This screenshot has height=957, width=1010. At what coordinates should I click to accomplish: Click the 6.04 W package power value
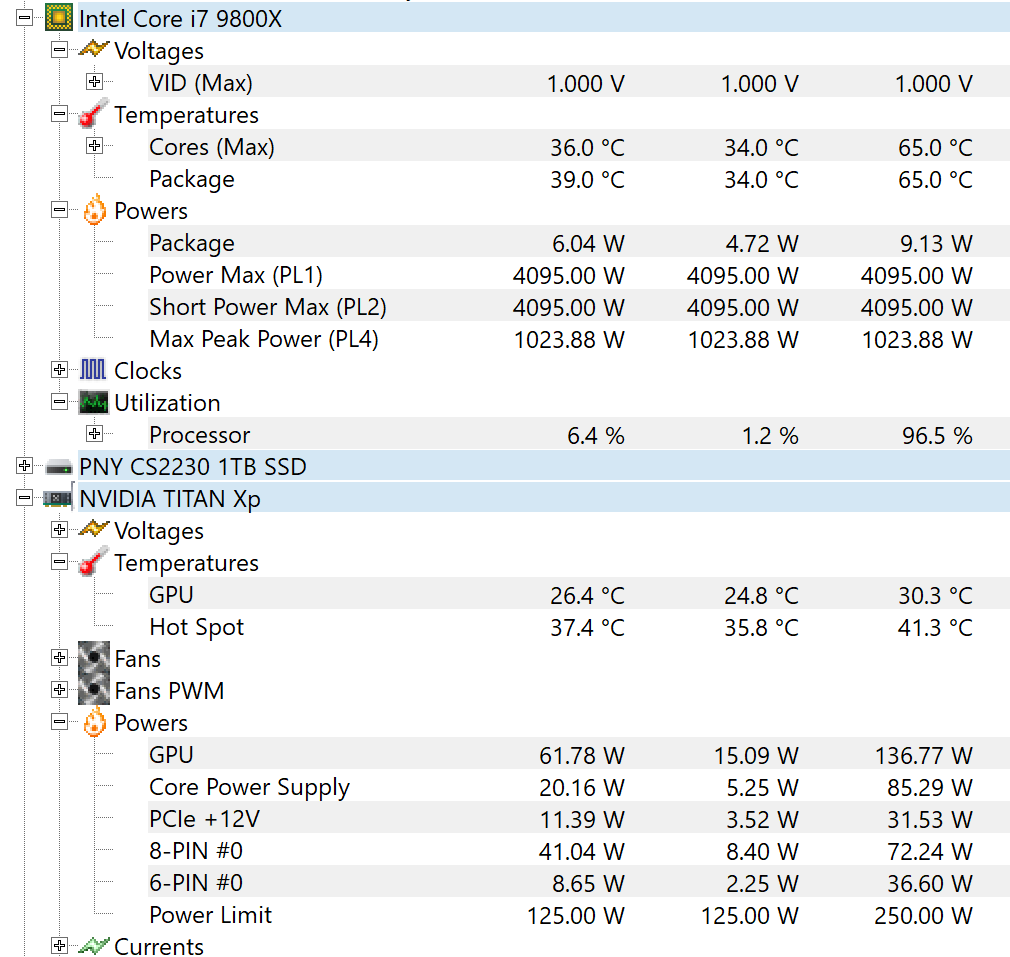588,243
